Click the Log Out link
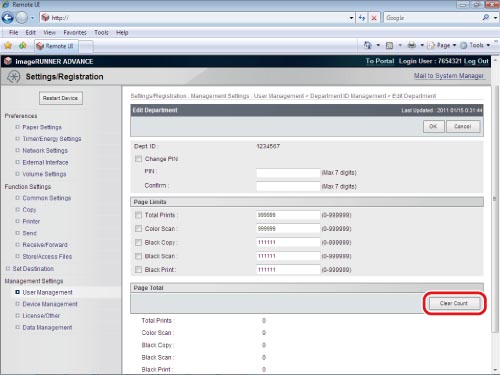This screenshot has width=500, height=375. (476, 61)
